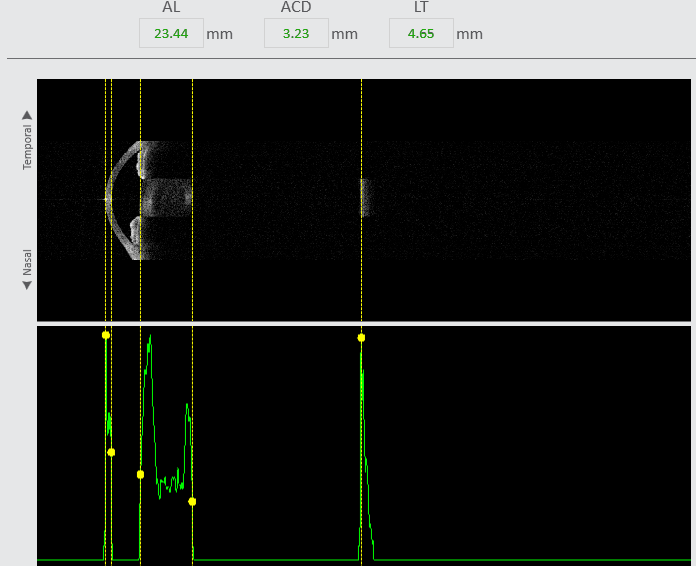
Task: Select the anterior cornea peak marker dot
Action: (x=106, y=335)
